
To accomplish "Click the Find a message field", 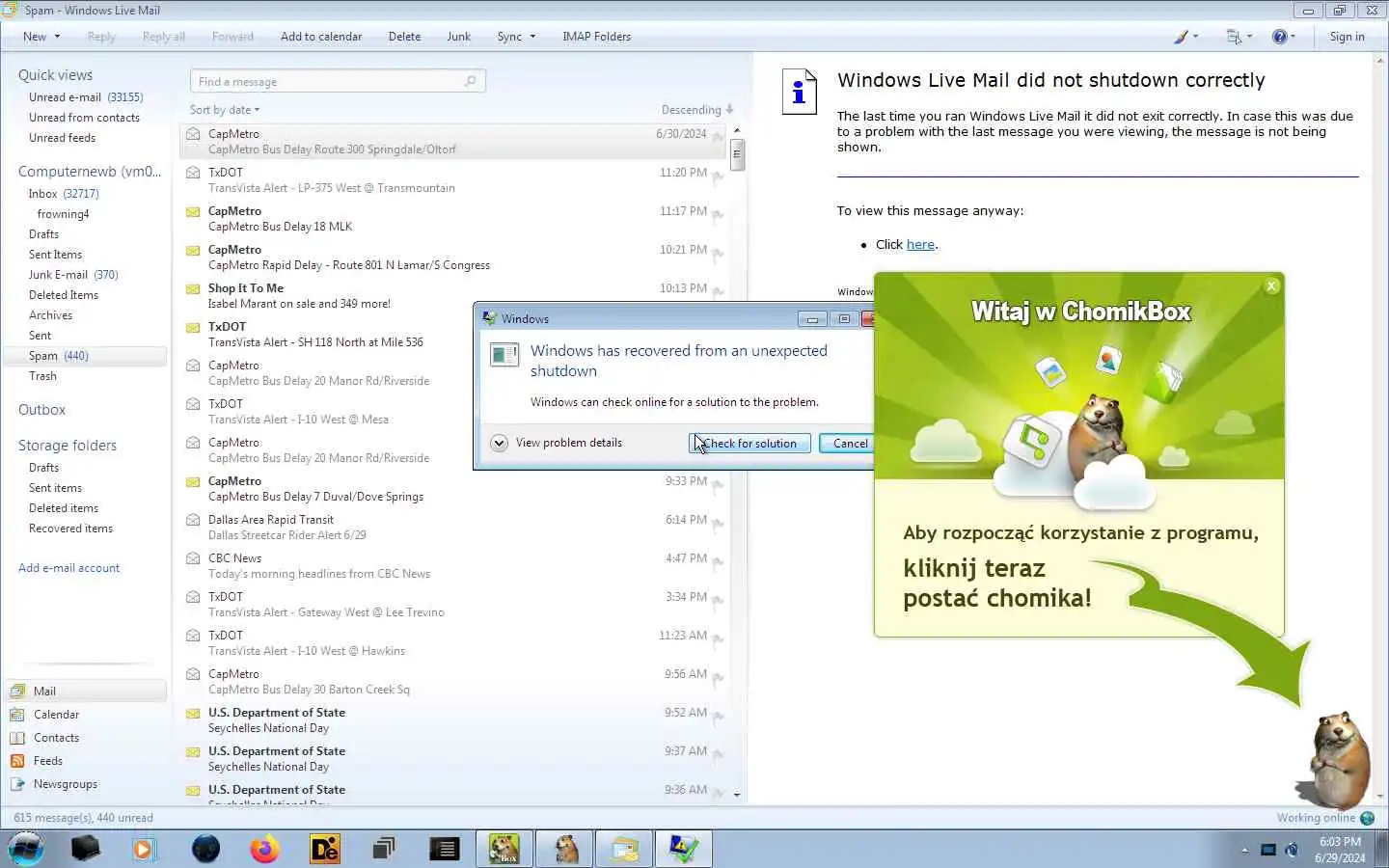I will 338,81.
